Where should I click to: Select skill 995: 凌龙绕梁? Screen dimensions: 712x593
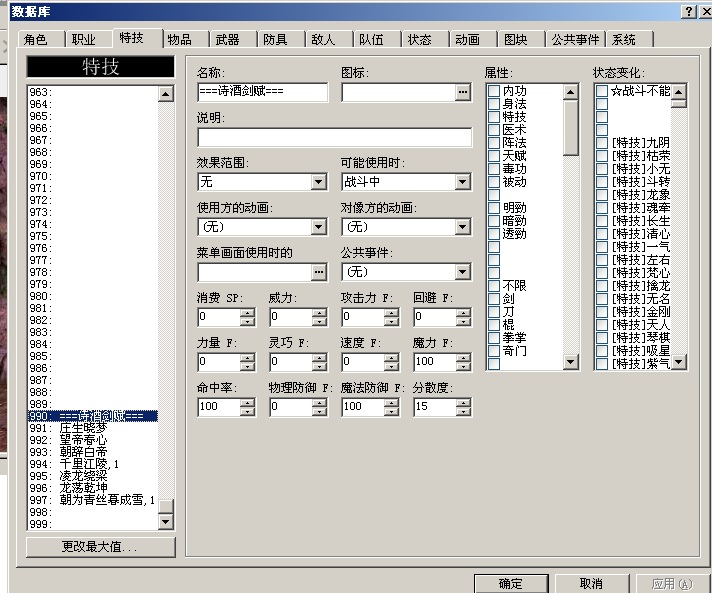coord(93,476)
